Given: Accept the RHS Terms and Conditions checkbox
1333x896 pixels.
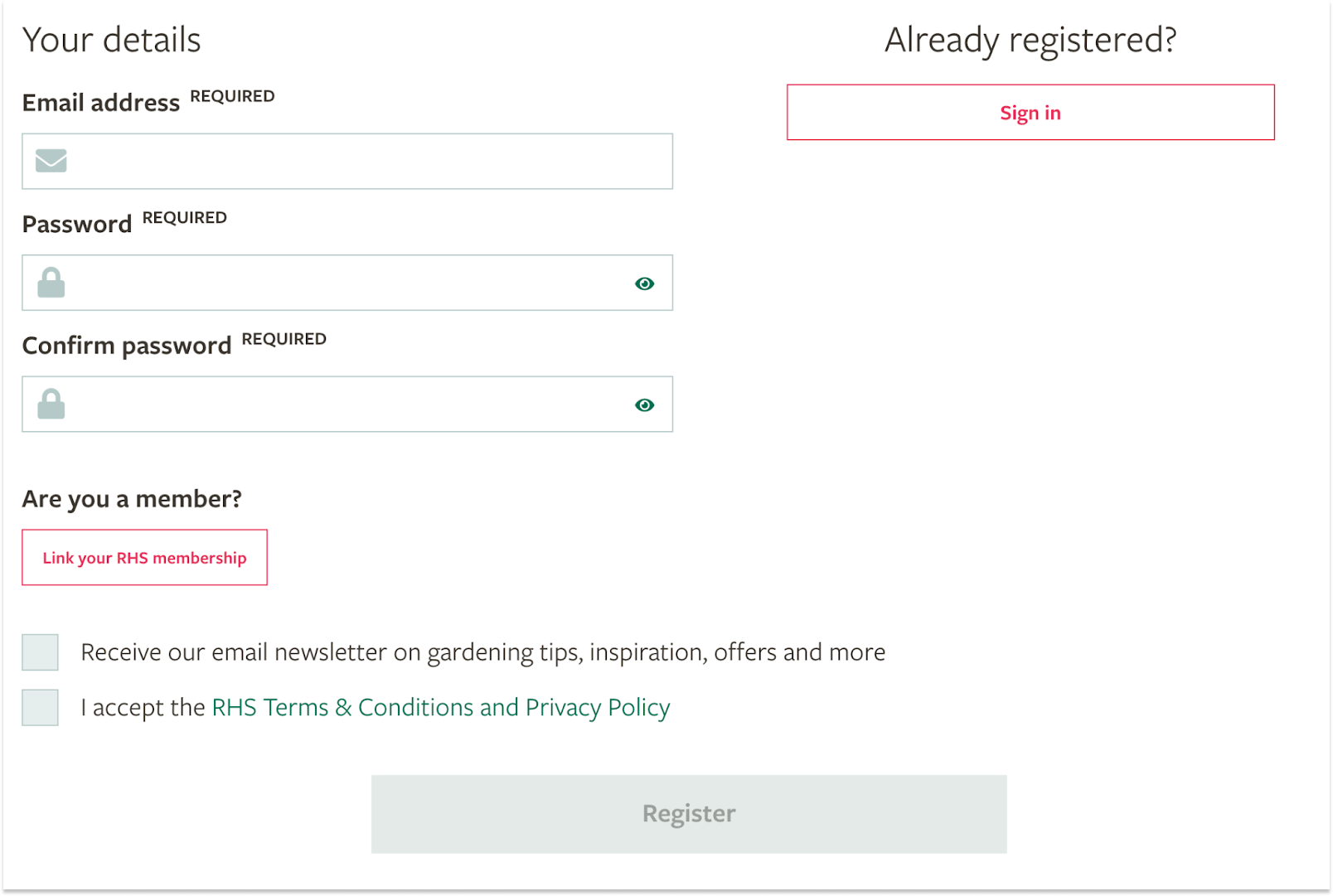Looking at the screenshot, I should [x=39, y=708].
